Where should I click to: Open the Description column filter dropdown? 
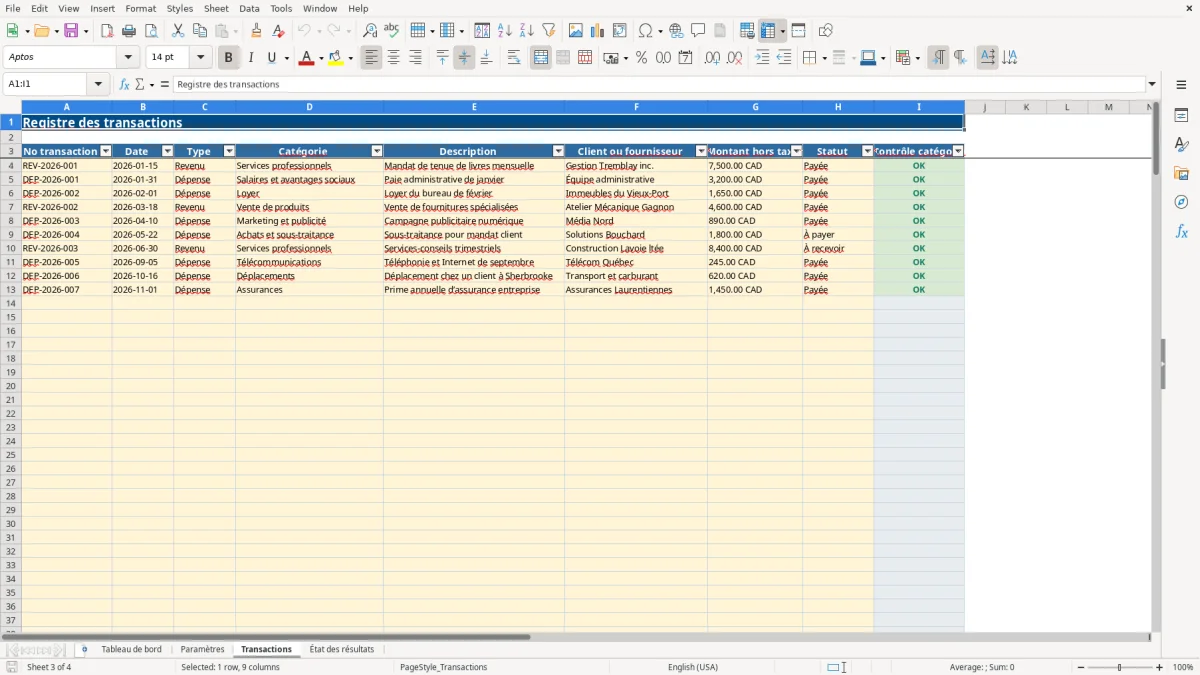558,152
